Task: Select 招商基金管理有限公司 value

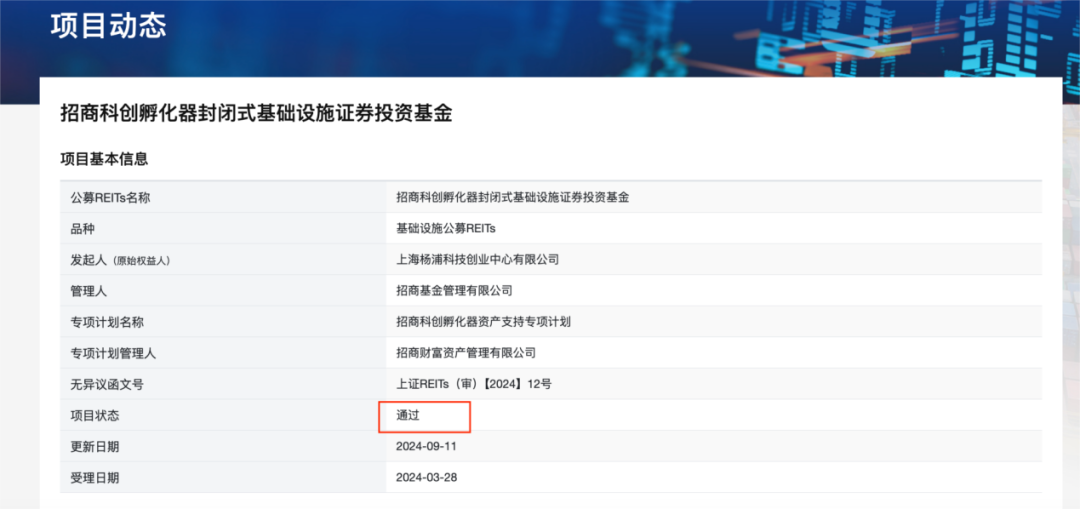Action: coord(454,291)
